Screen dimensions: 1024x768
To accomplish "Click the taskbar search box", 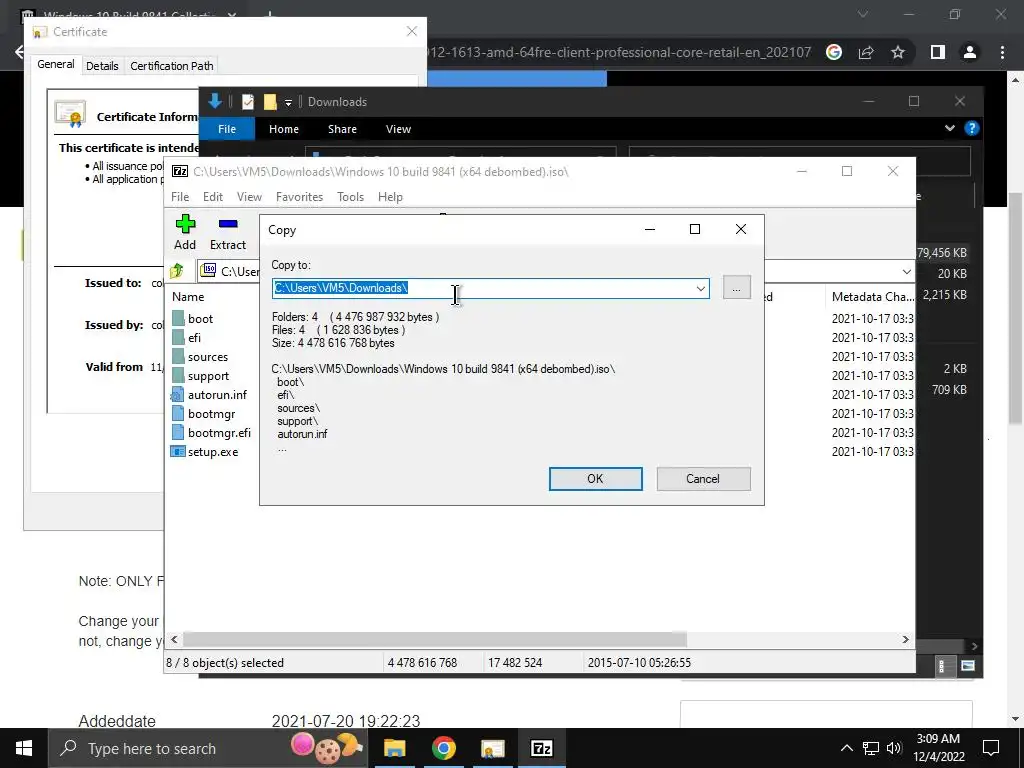I will (208, 748).
